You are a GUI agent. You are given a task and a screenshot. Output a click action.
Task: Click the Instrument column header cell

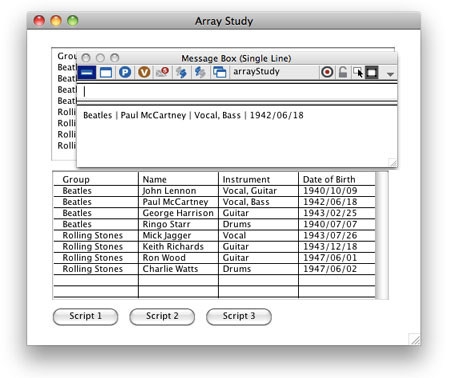point(258,179)
